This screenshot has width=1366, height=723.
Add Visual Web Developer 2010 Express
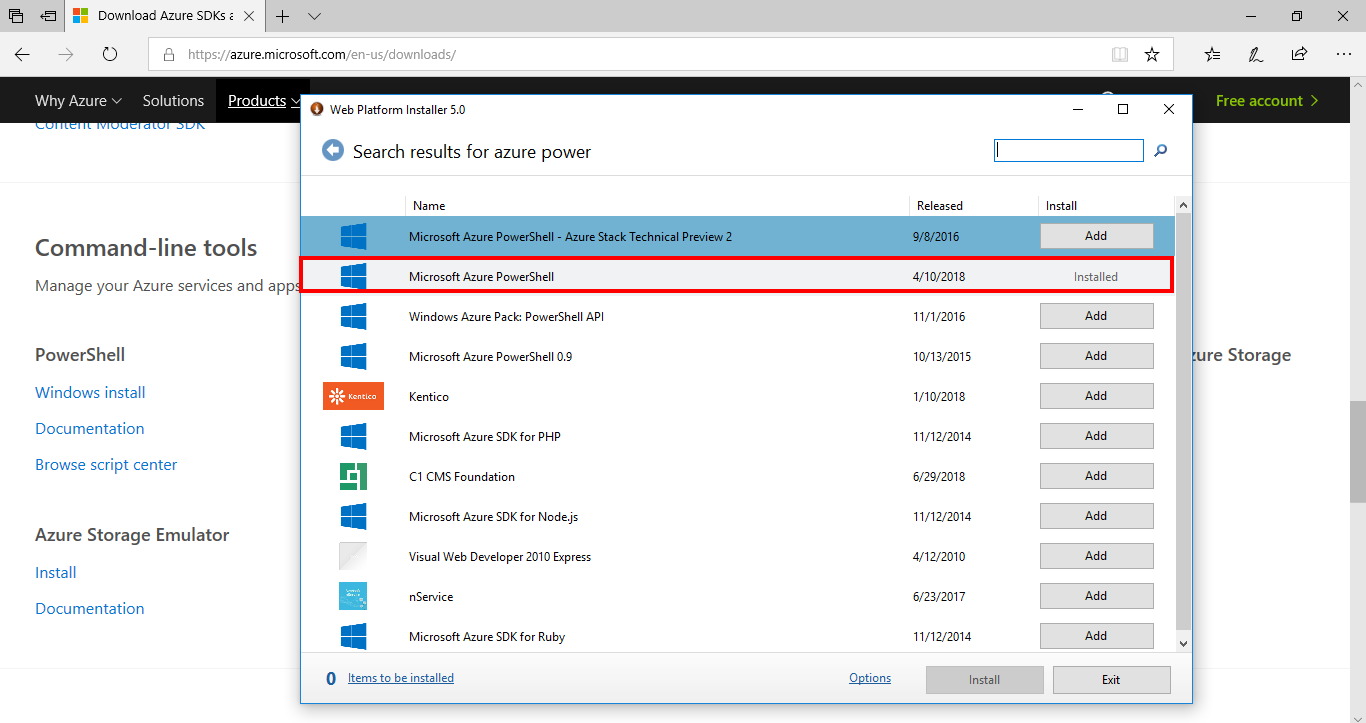1096,556
